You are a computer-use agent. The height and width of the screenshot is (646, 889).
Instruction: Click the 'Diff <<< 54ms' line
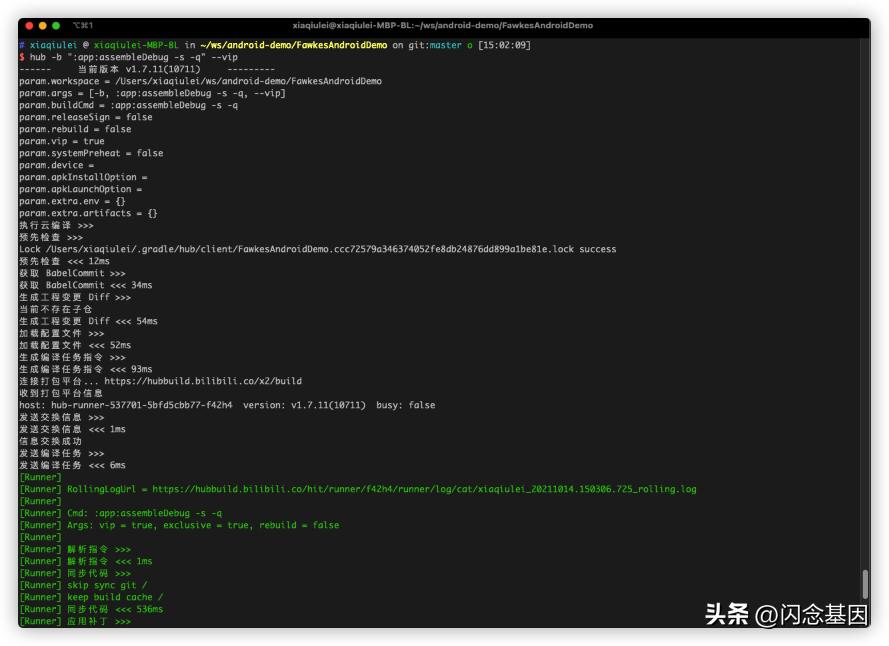(88, 321)
